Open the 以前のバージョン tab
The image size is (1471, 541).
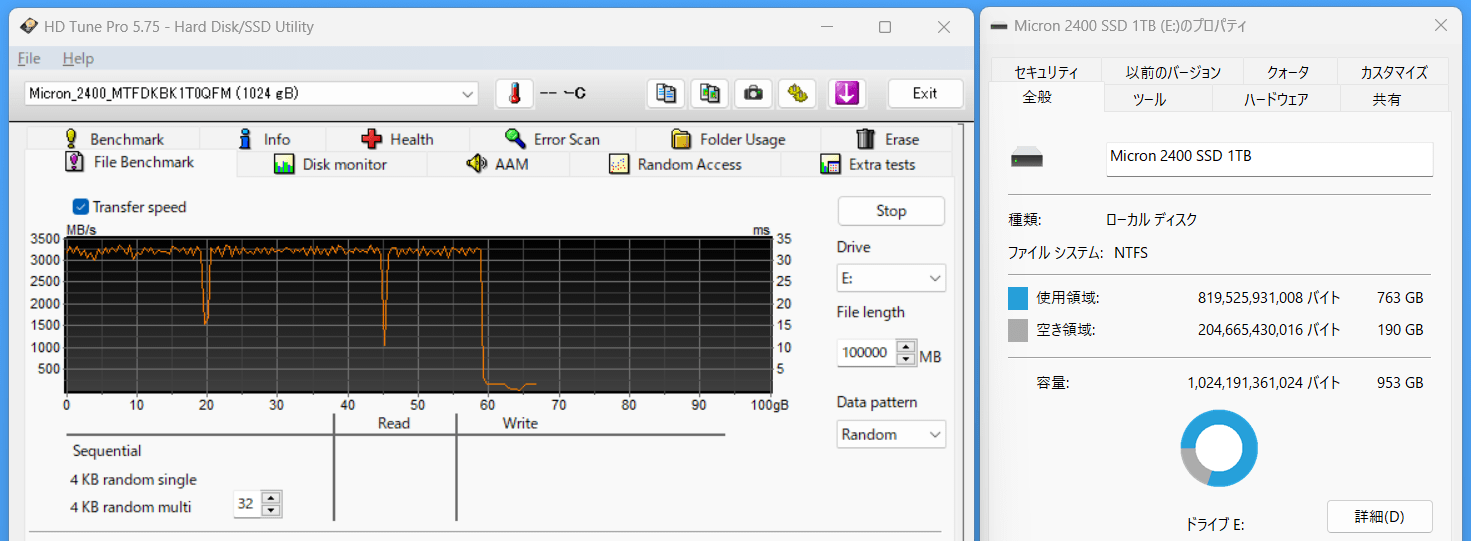point(1173,72)
